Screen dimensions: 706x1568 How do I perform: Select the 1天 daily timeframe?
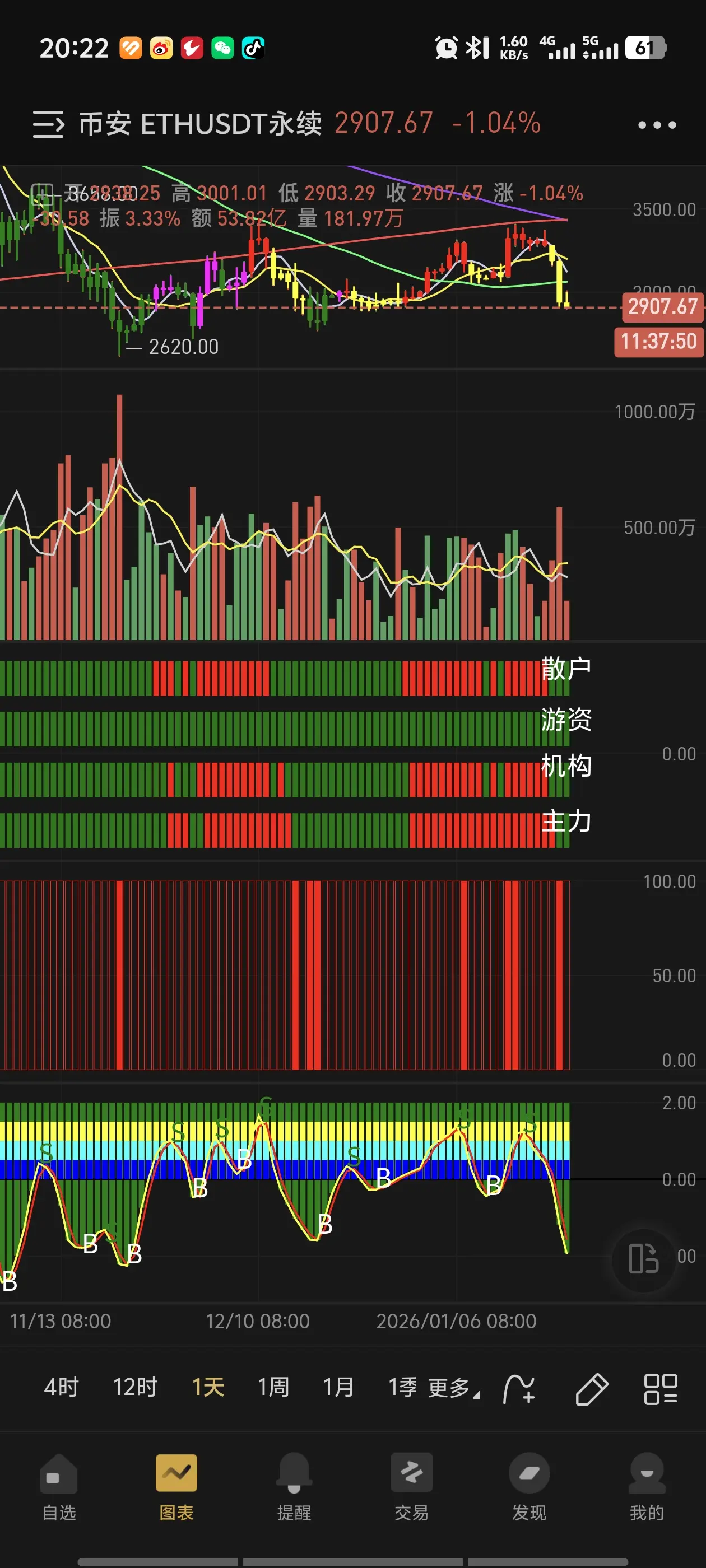[208, 1387]
